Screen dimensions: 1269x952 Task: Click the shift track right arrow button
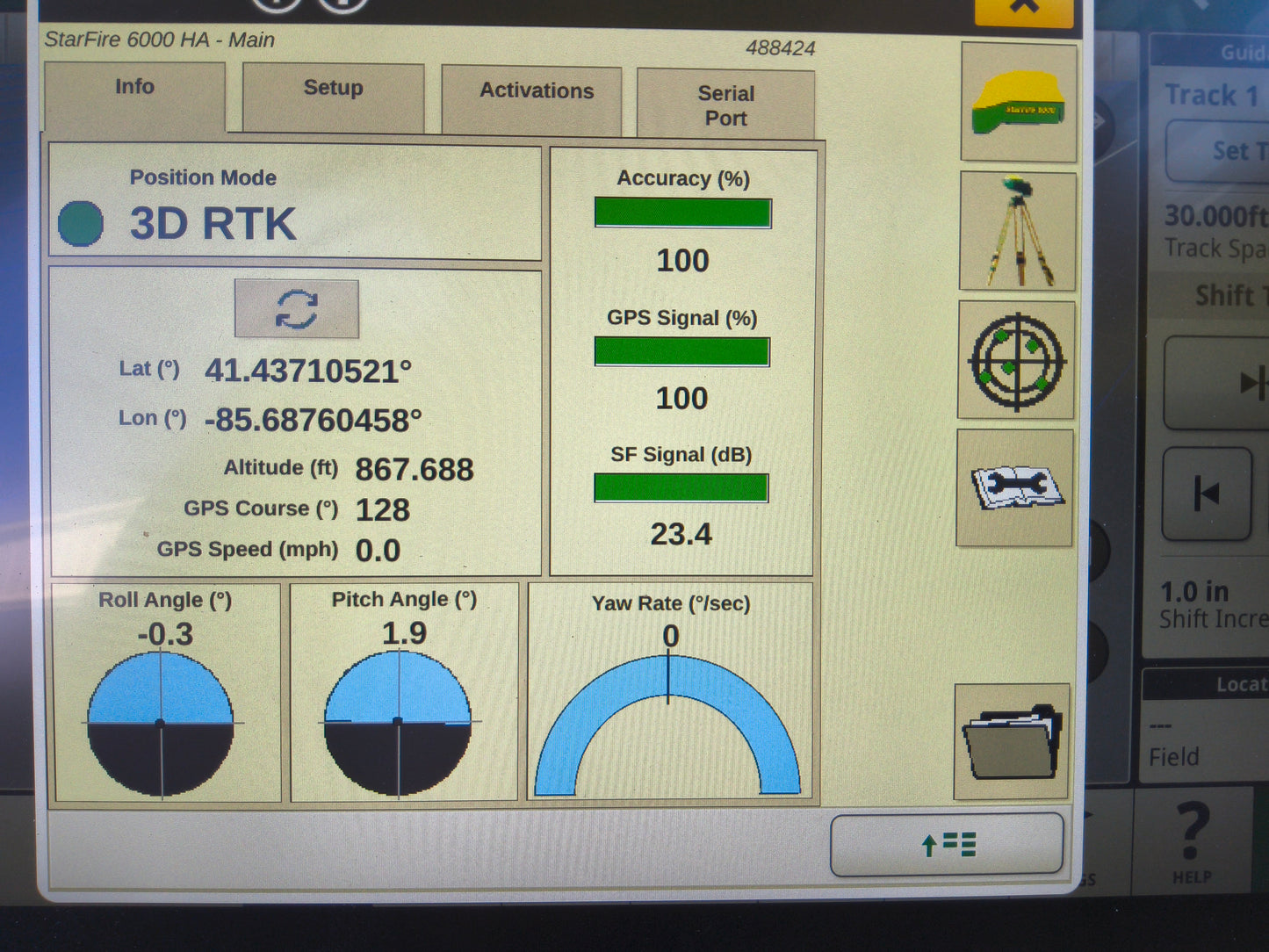[x=1217, y=383]
